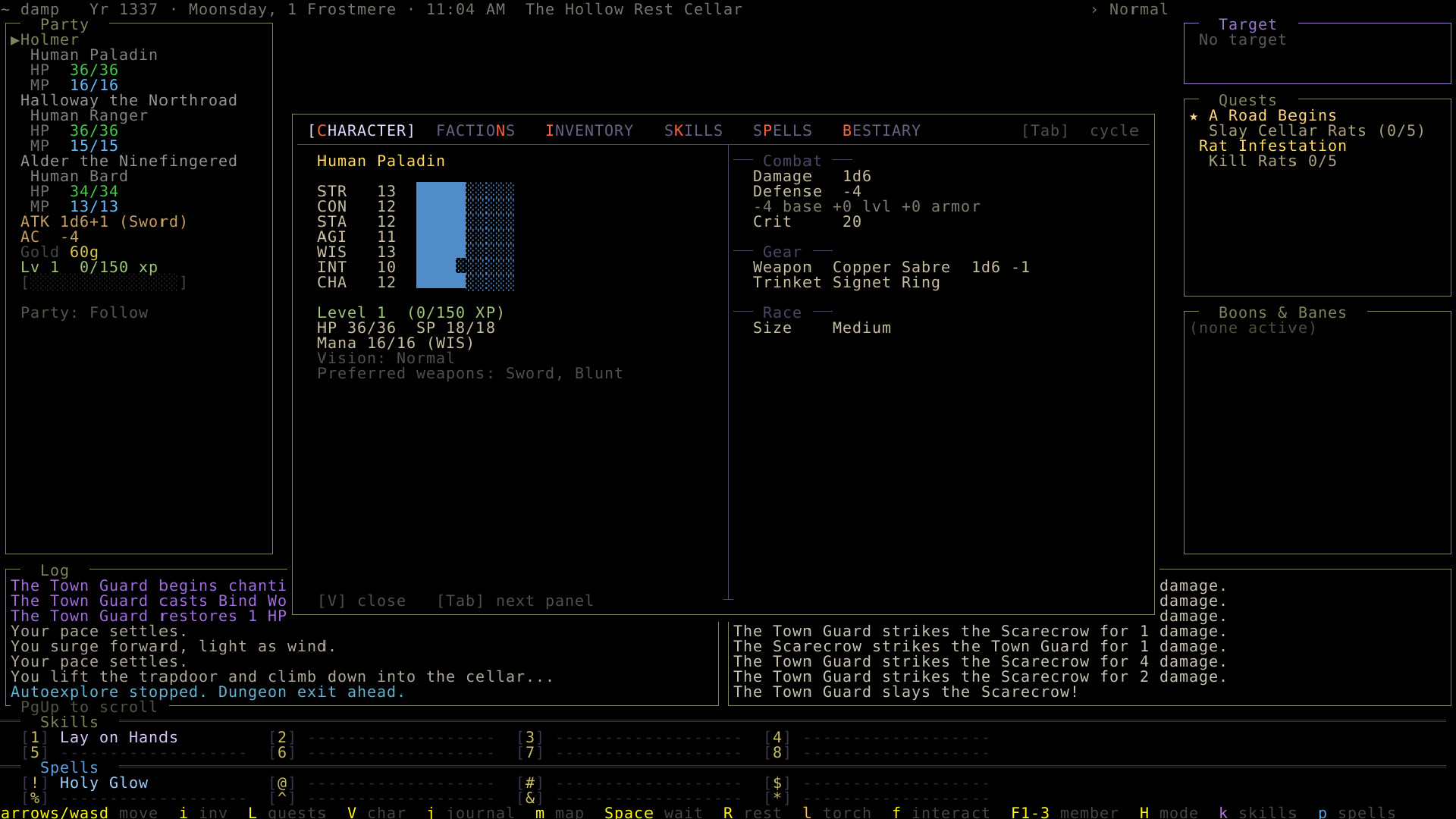Select the Rat Infestation quest
The height and width of the screenshot is (819, 1456).
click(1272, 146)
